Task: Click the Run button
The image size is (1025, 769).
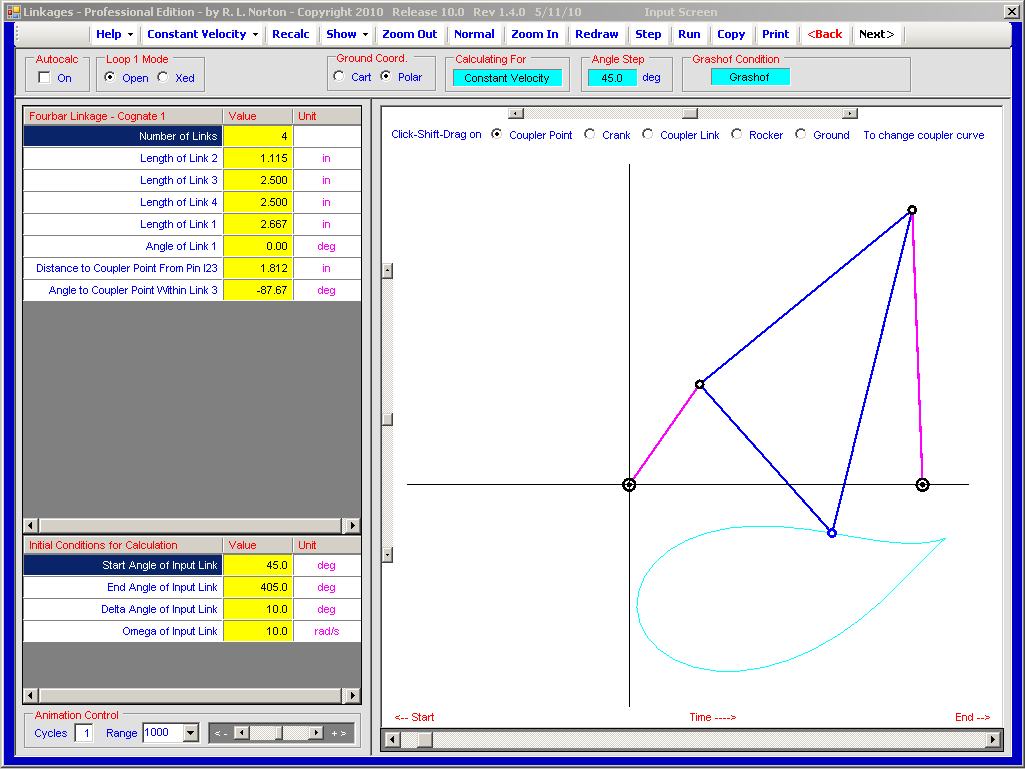Action: point(689,34)
